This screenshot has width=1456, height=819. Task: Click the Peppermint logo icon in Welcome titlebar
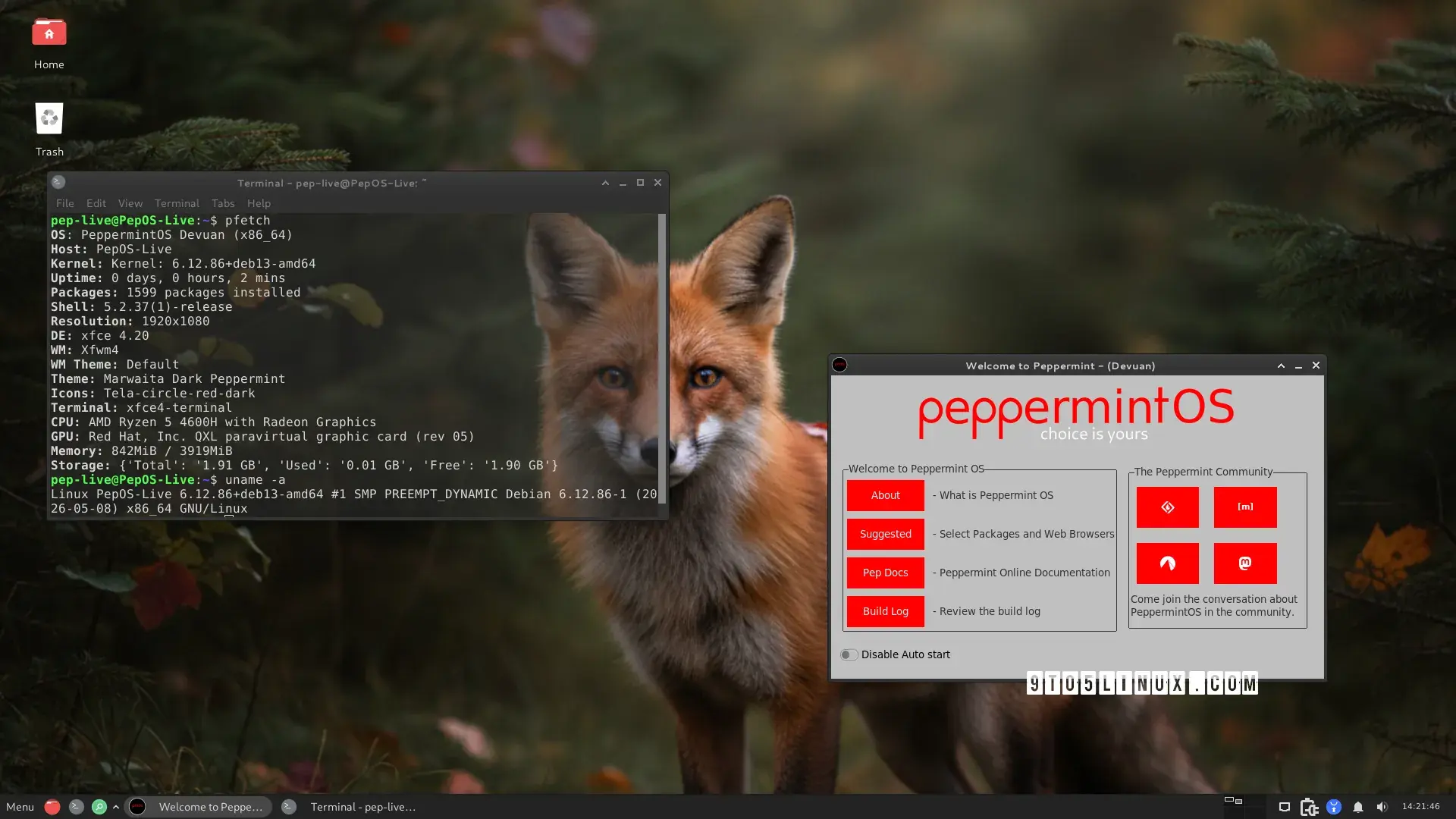(x=839, y=365)
